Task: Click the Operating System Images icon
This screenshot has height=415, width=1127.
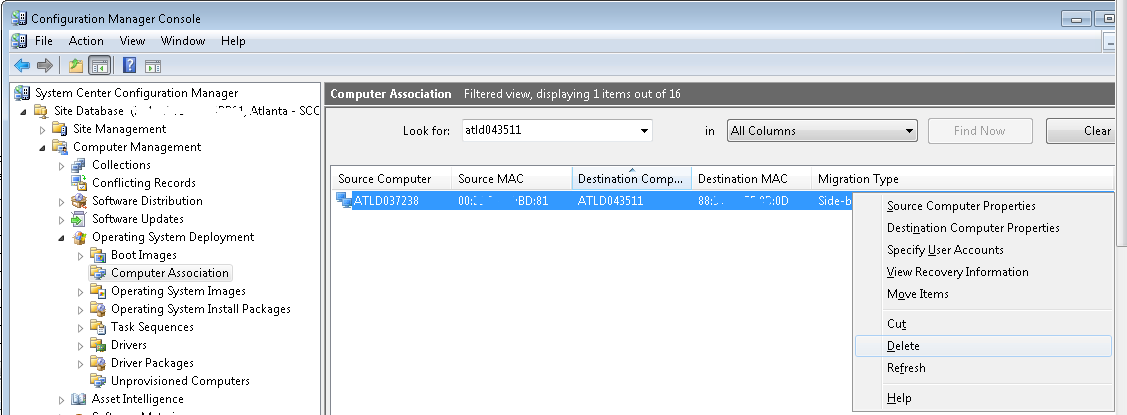Action: coord(98,291)
